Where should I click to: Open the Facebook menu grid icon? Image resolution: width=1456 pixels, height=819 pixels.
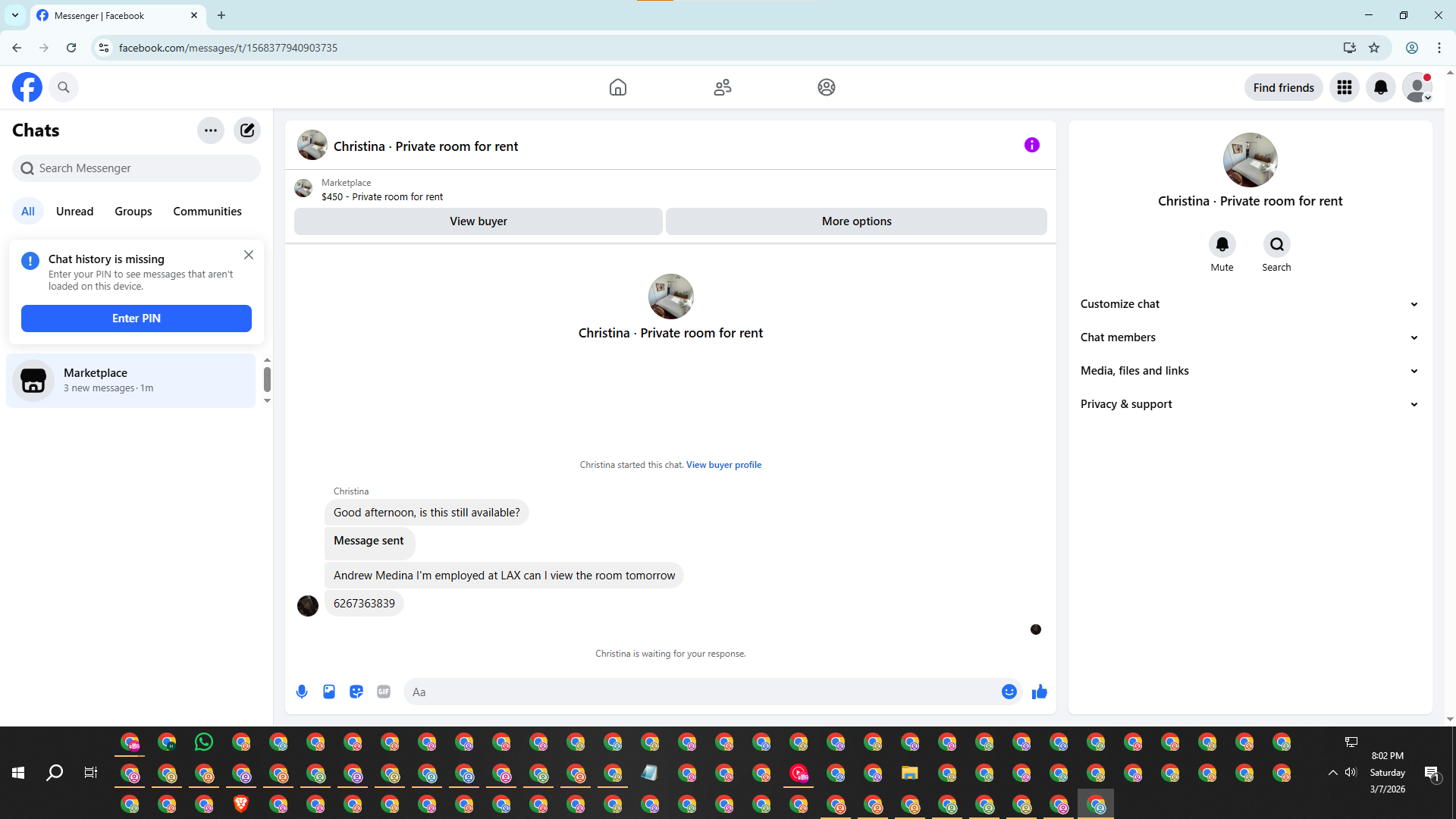[x=1345, y=87]
